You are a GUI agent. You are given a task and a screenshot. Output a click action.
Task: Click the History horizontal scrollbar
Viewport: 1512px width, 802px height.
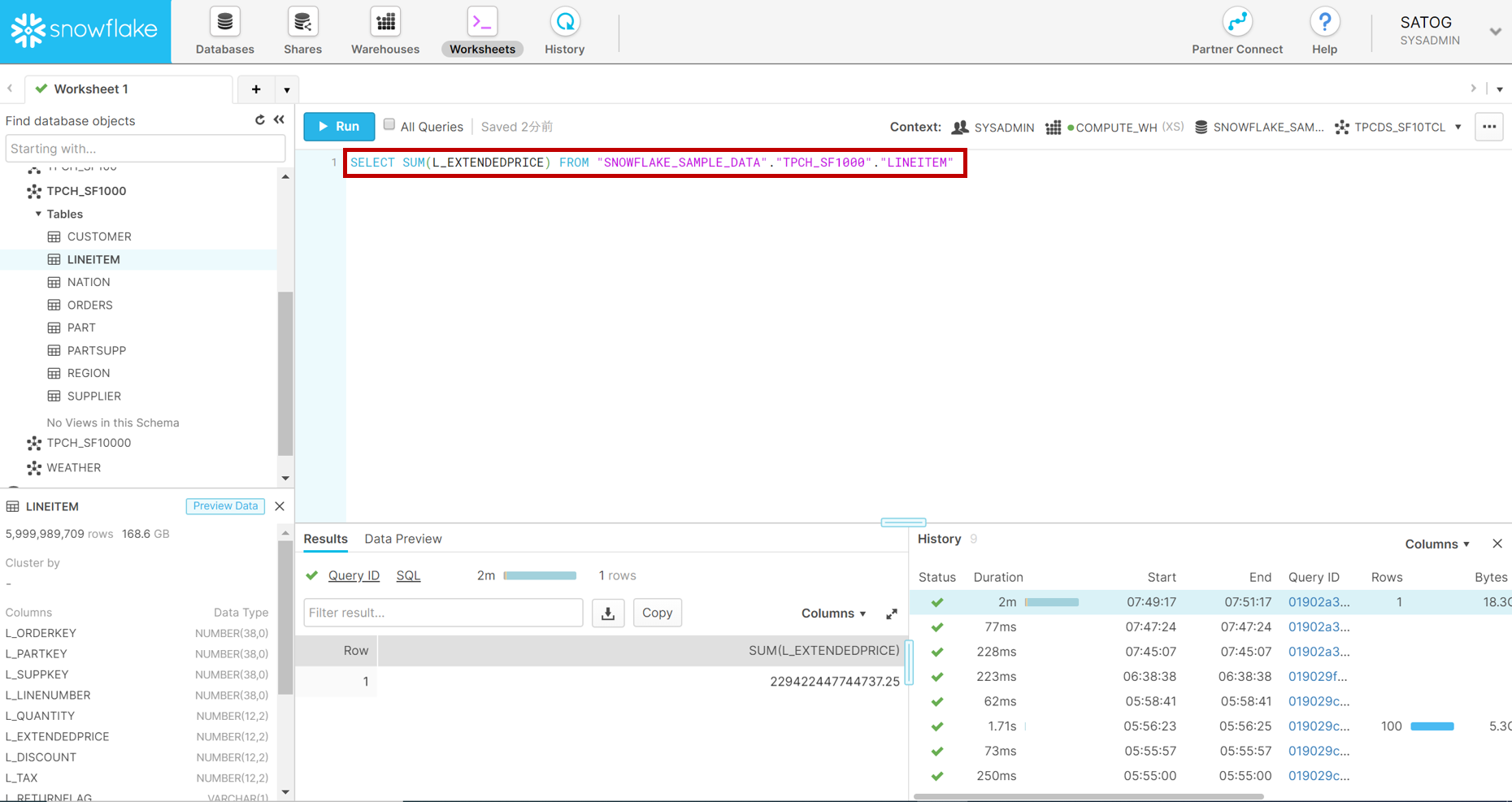[1089, 796]
